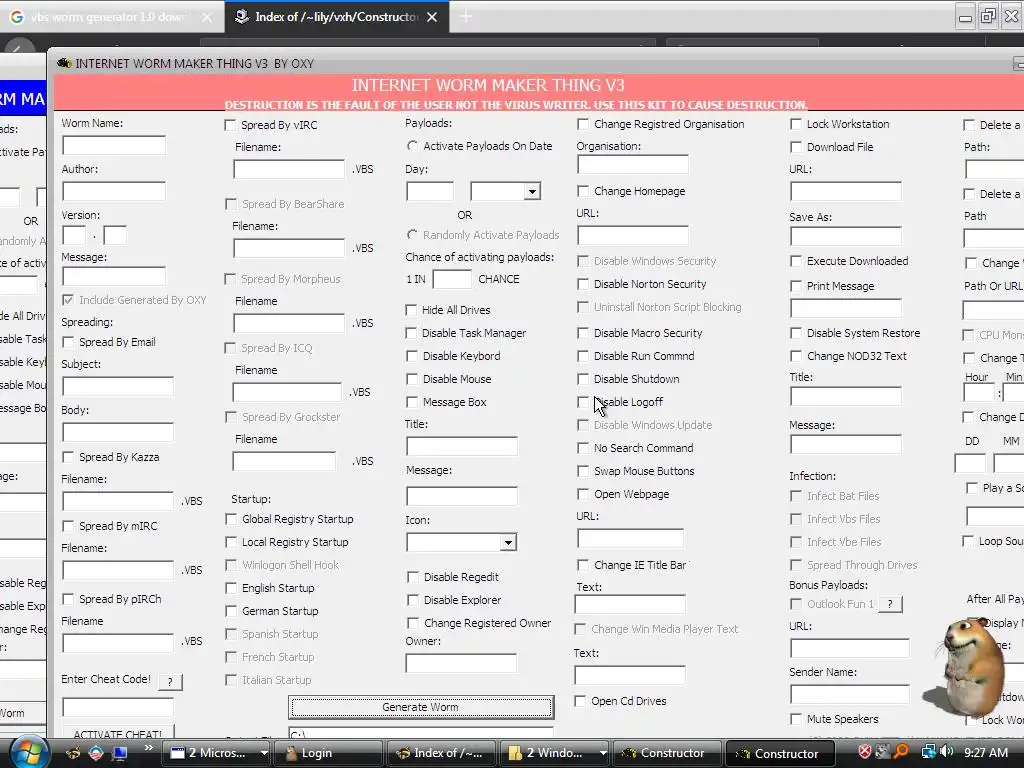Viewport: 1024px width, 768px height.
Task: Click the question mark beside Outlook Fun 1
Action: (x=890, y=604)
